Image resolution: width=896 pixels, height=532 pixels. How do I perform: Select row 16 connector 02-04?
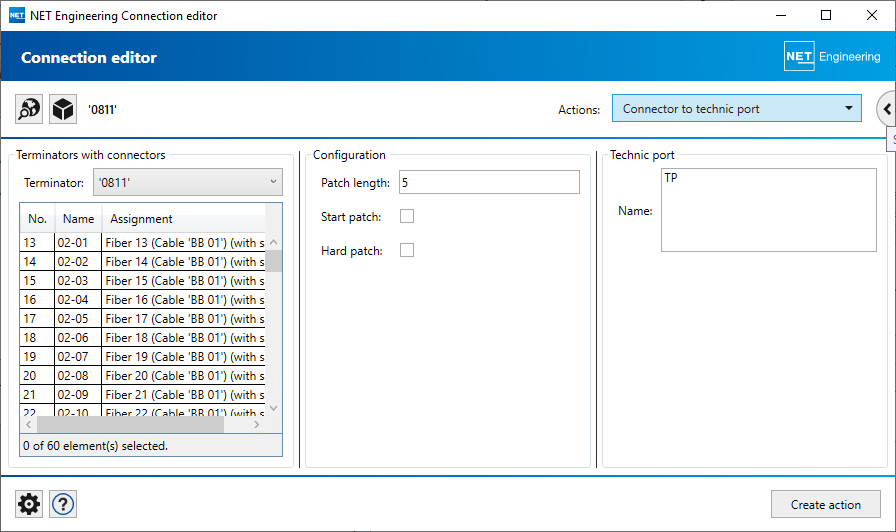click(x=143, y=299)
